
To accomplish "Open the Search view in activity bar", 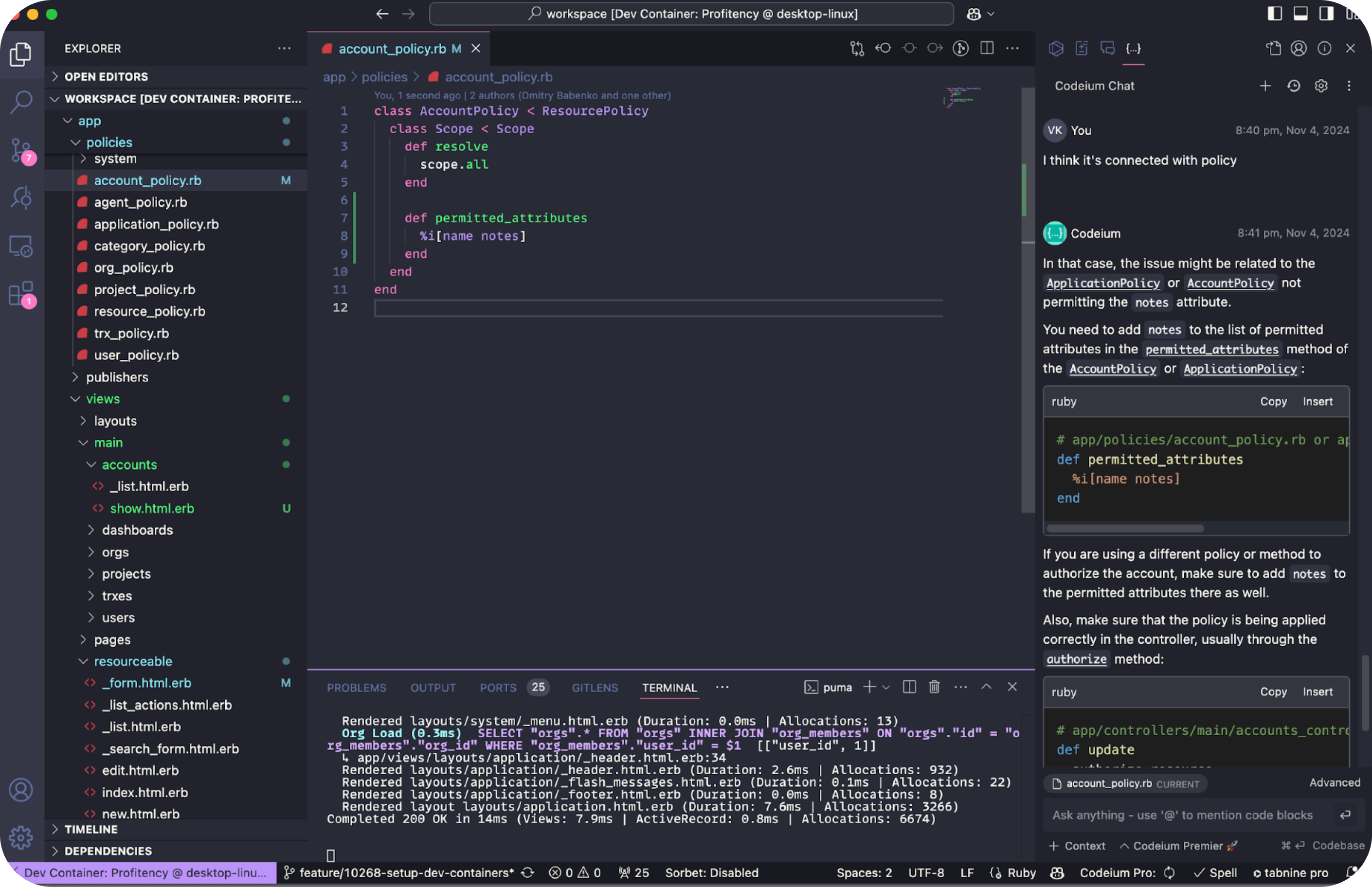I will click(x=21, y=102).
